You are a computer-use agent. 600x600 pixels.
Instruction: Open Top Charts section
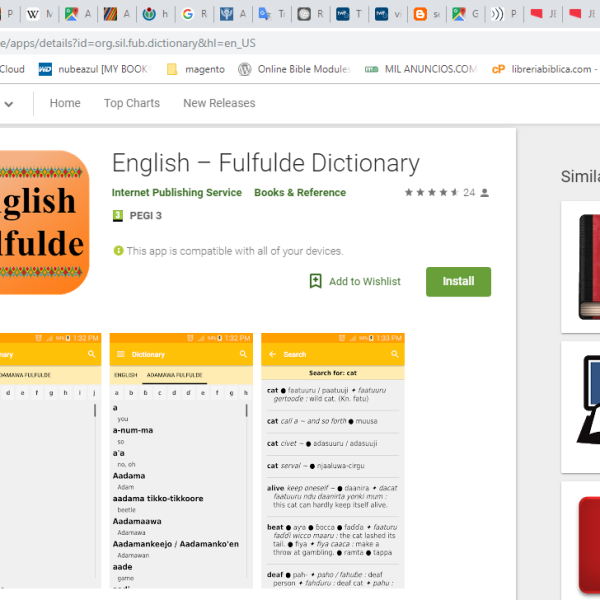pos(132,103)
